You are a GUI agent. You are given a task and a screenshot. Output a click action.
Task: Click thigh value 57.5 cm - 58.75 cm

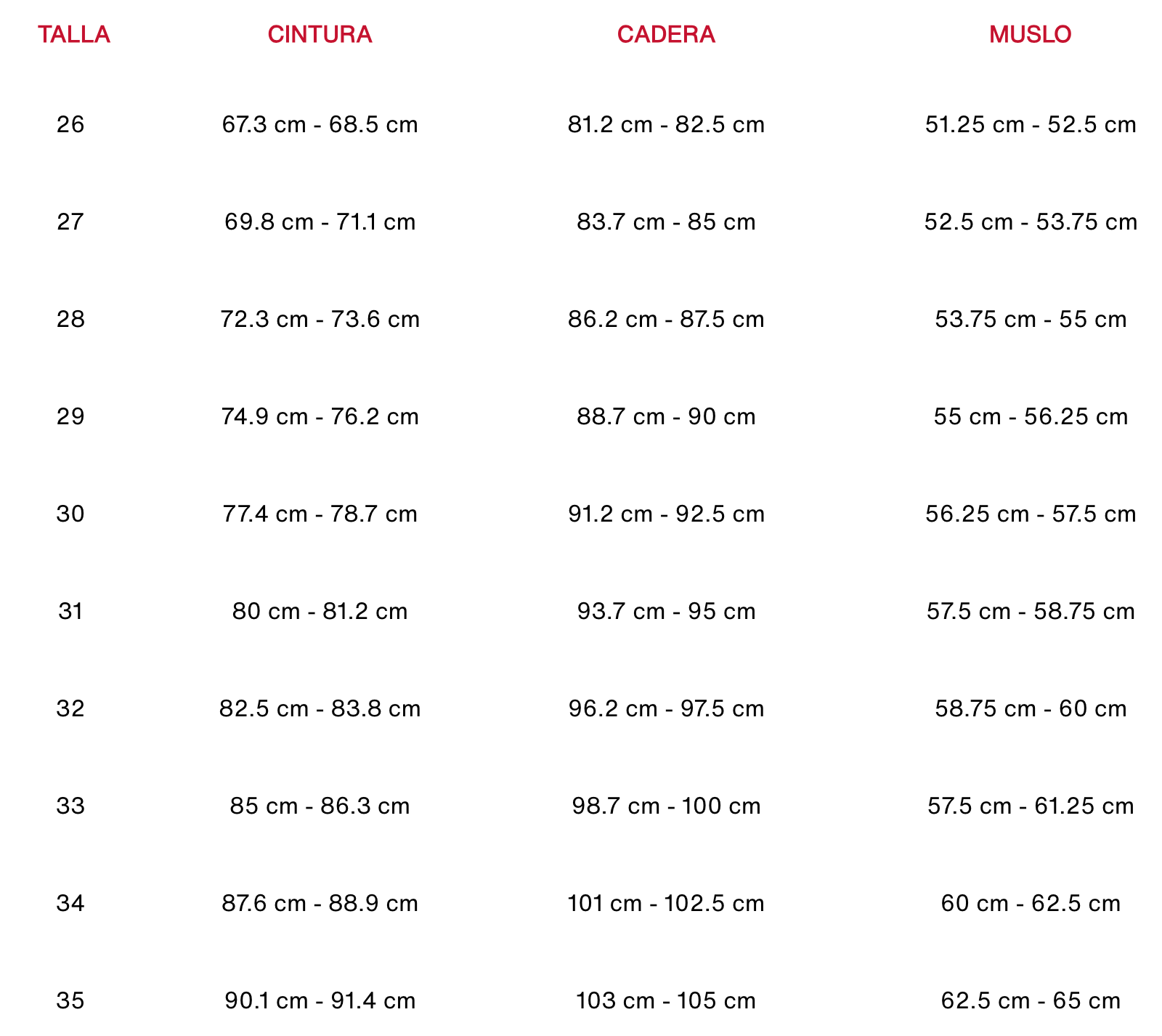pyautogui.click(x=1031, y=611)
